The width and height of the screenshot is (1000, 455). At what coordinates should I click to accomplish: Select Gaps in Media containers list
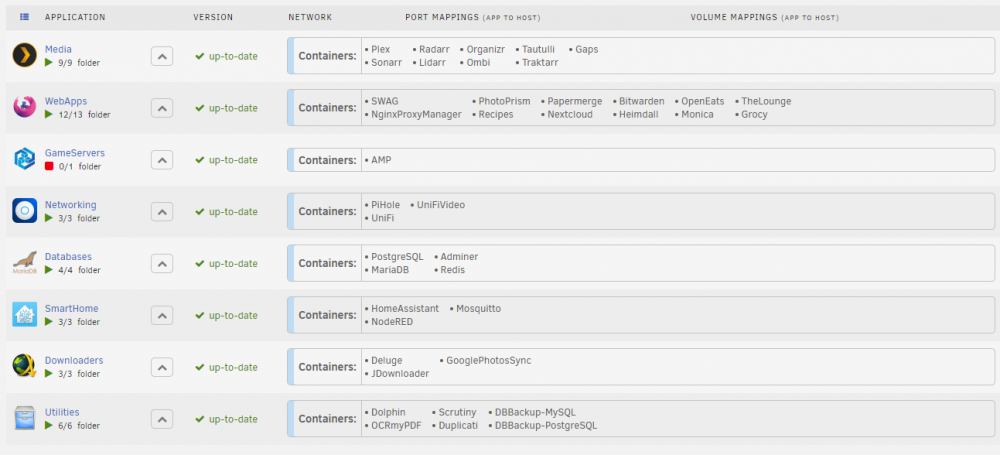pos(587,49)
